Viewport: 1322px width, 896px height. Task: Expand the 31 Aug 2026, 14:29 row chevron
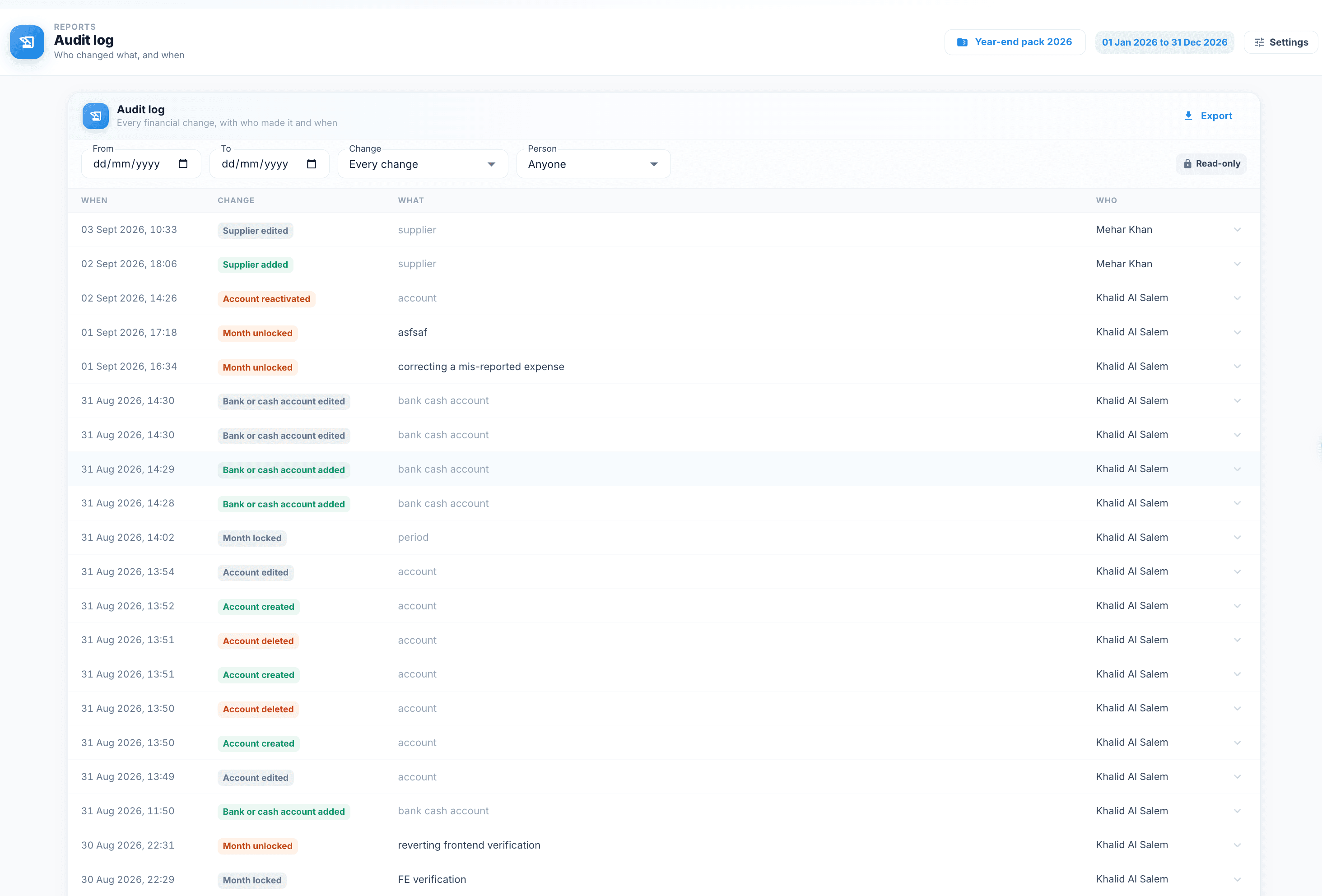1237,469
